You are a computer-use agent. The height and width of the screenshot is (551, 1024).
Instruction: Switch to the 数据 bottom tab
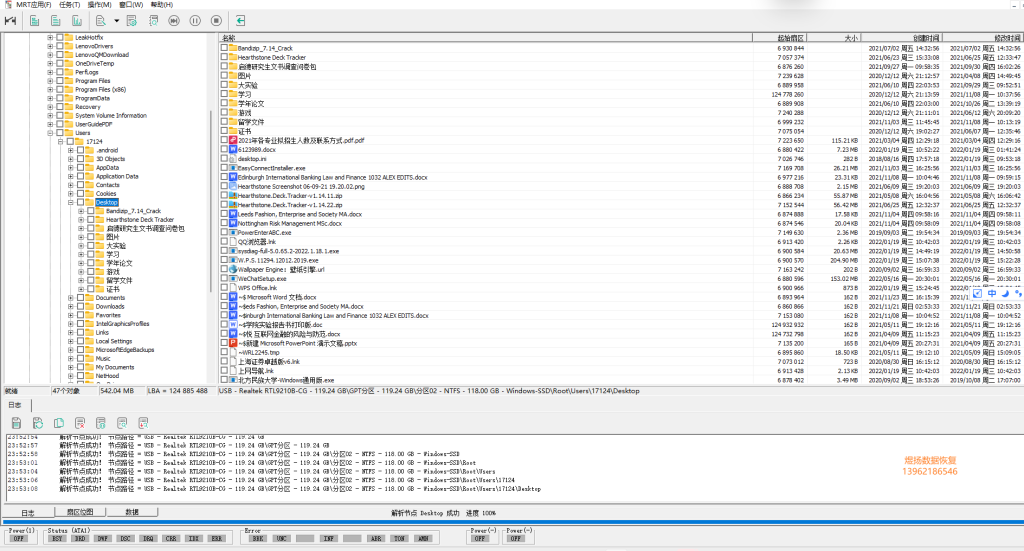click(x=132, y=512)
